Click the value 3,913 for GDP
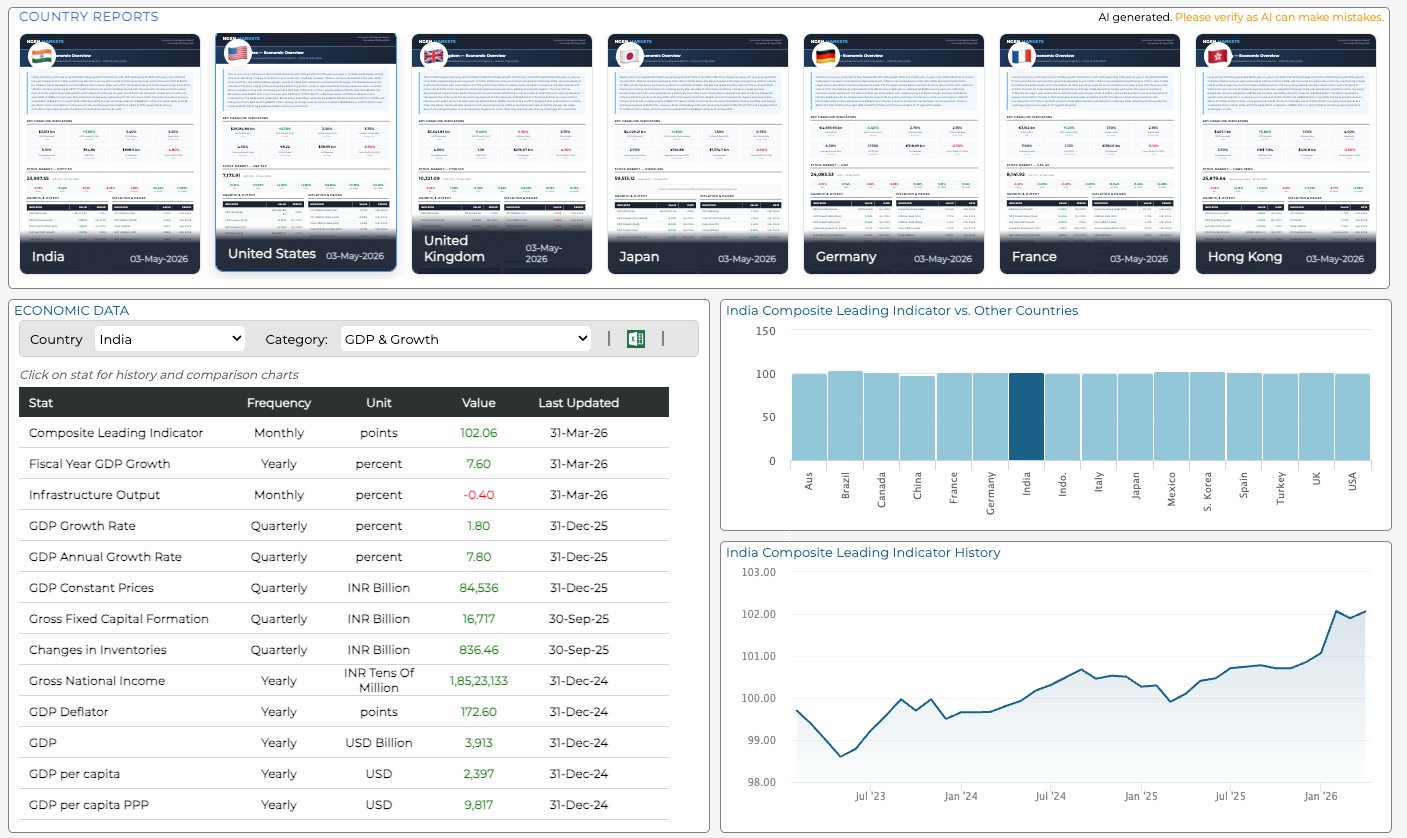 coord(478,743)
